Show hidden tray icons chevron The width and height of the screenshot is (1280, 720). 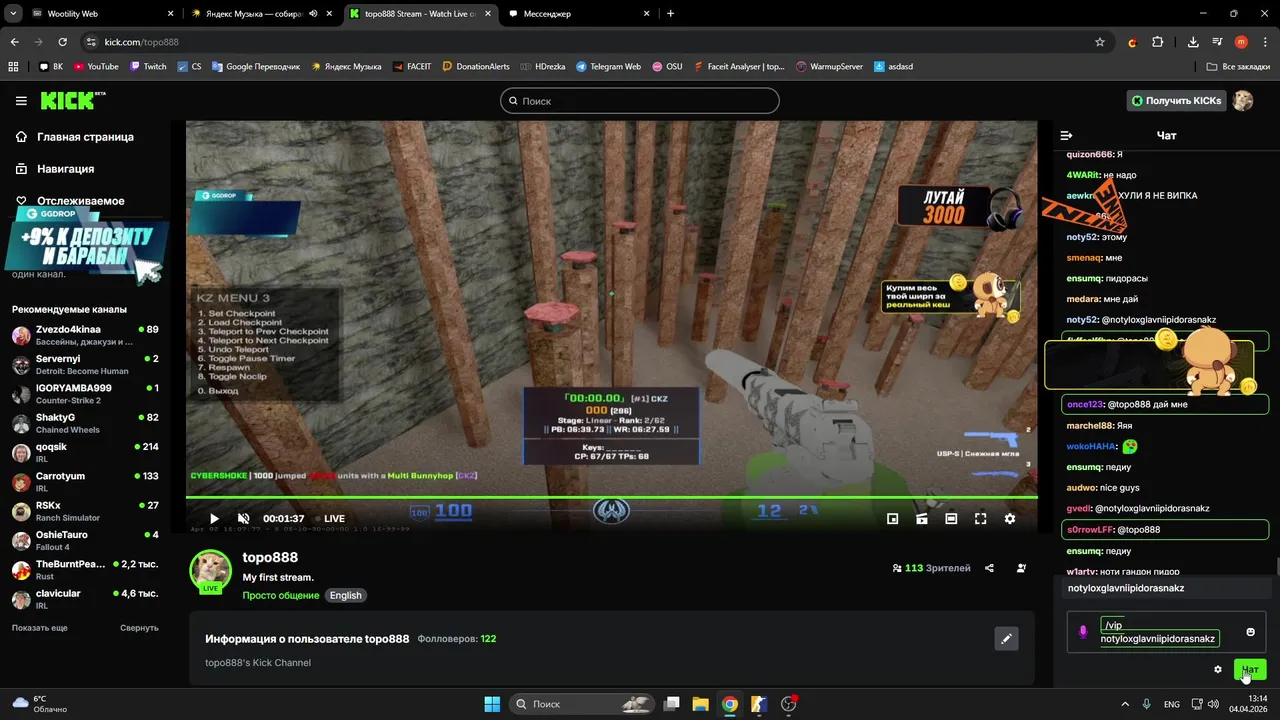coord(1125,704)
